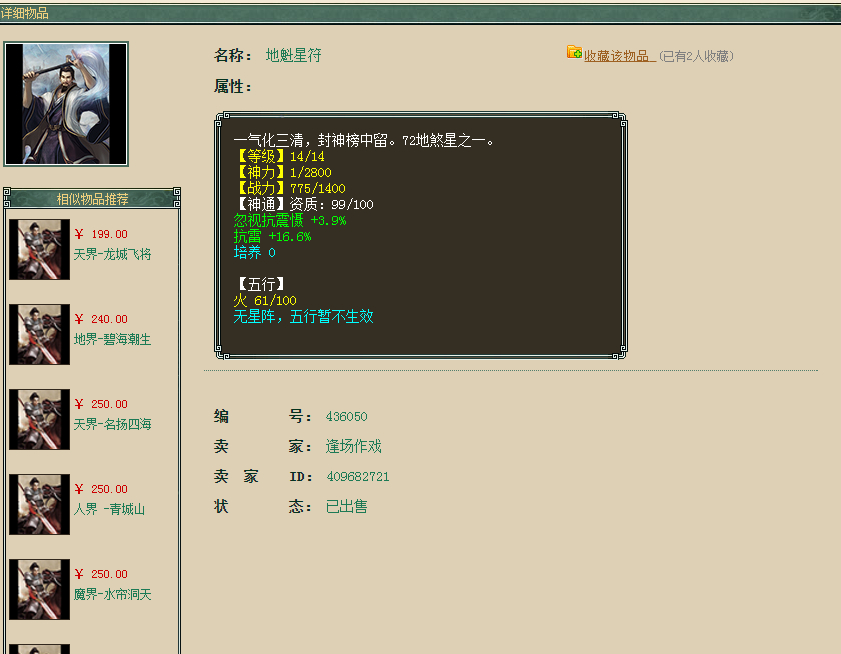Click the 火 61/100 value
The height and width of the screenshot is (654, 841).
[265, 300]
